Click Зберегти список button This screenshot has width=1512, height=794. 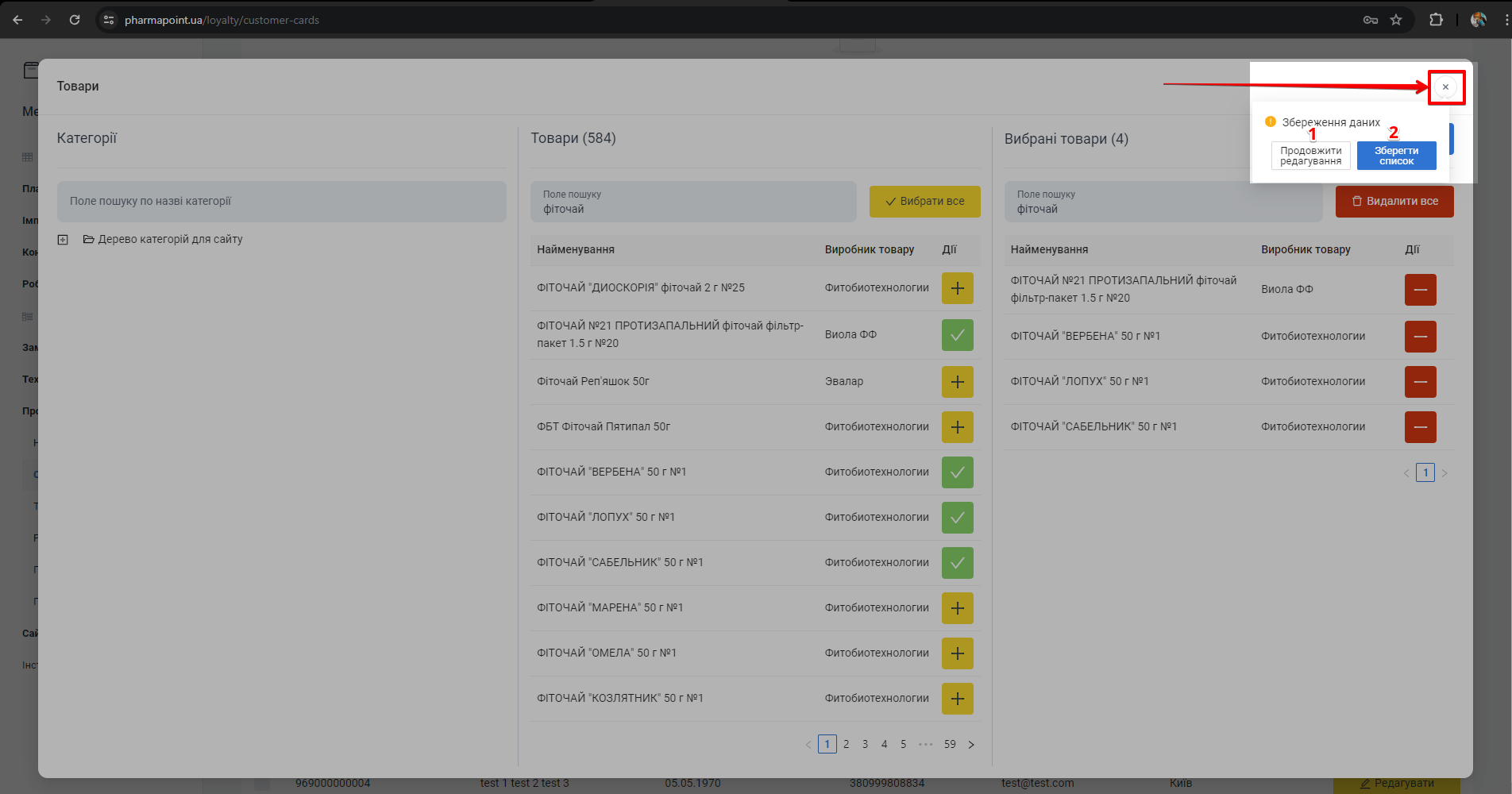tap(1396, 156)
